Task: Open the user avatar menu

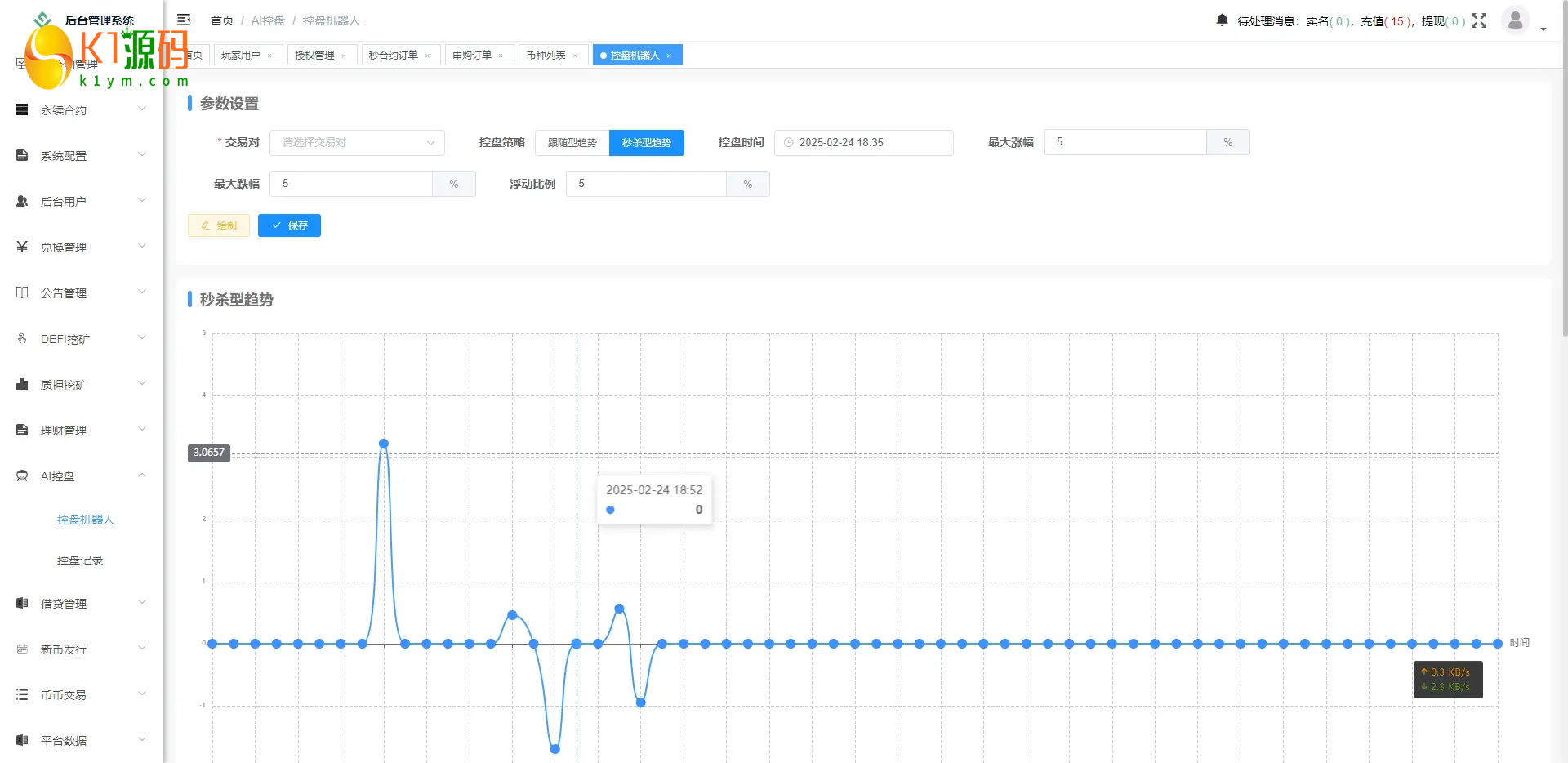Action: coord(1515,20)
